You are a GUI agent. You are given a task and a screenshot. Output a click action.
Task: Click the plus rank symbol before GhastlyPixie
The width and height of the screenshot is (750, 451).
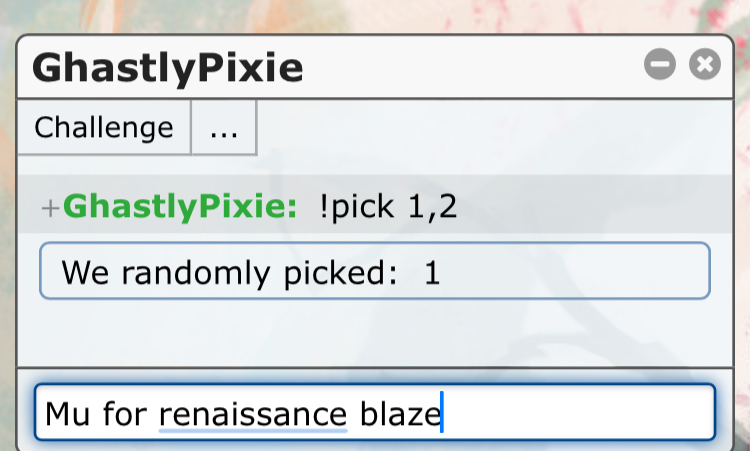click(x=50, y=208)
